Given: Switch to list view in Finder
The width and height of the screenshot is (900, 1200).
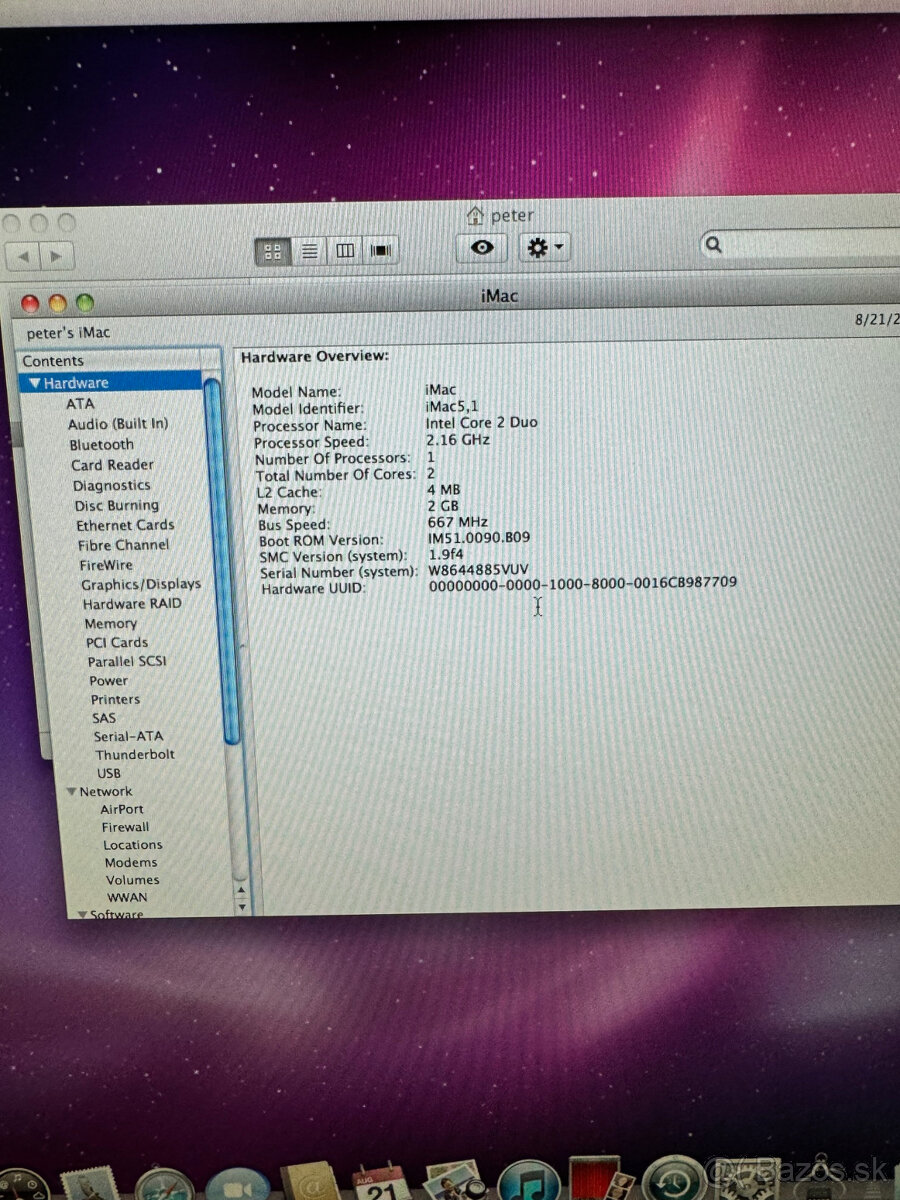Looking at the screenshot, I should click(x=310, y=251).
